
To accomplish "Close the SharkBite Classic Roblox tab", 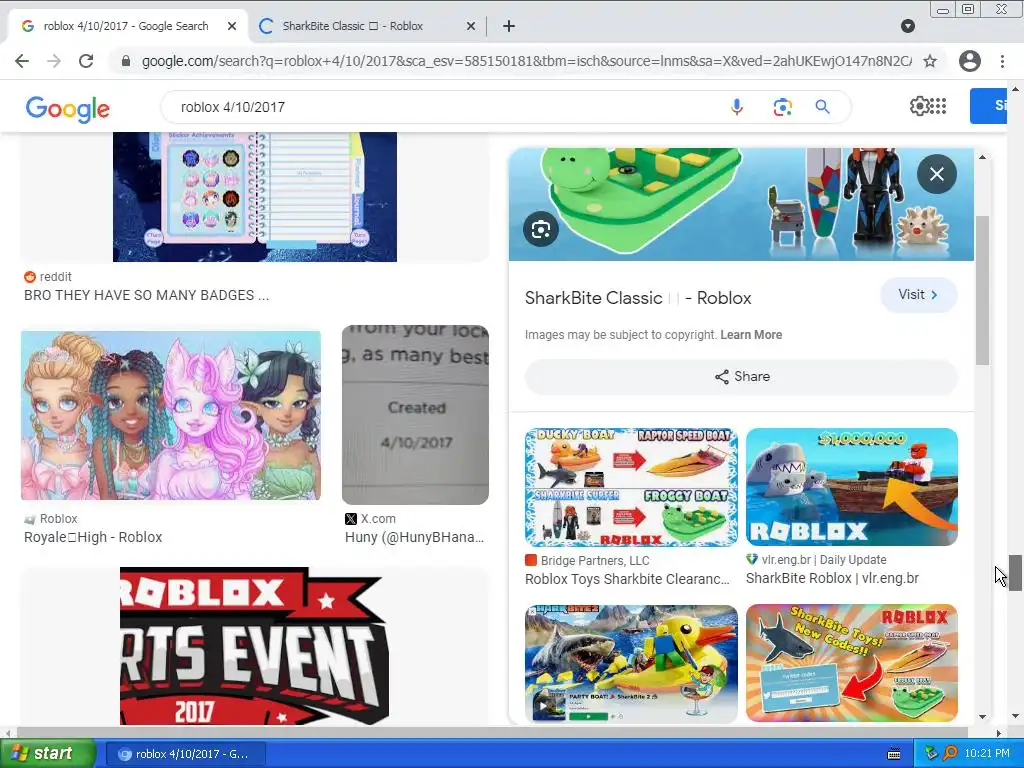I will (471, 26).
